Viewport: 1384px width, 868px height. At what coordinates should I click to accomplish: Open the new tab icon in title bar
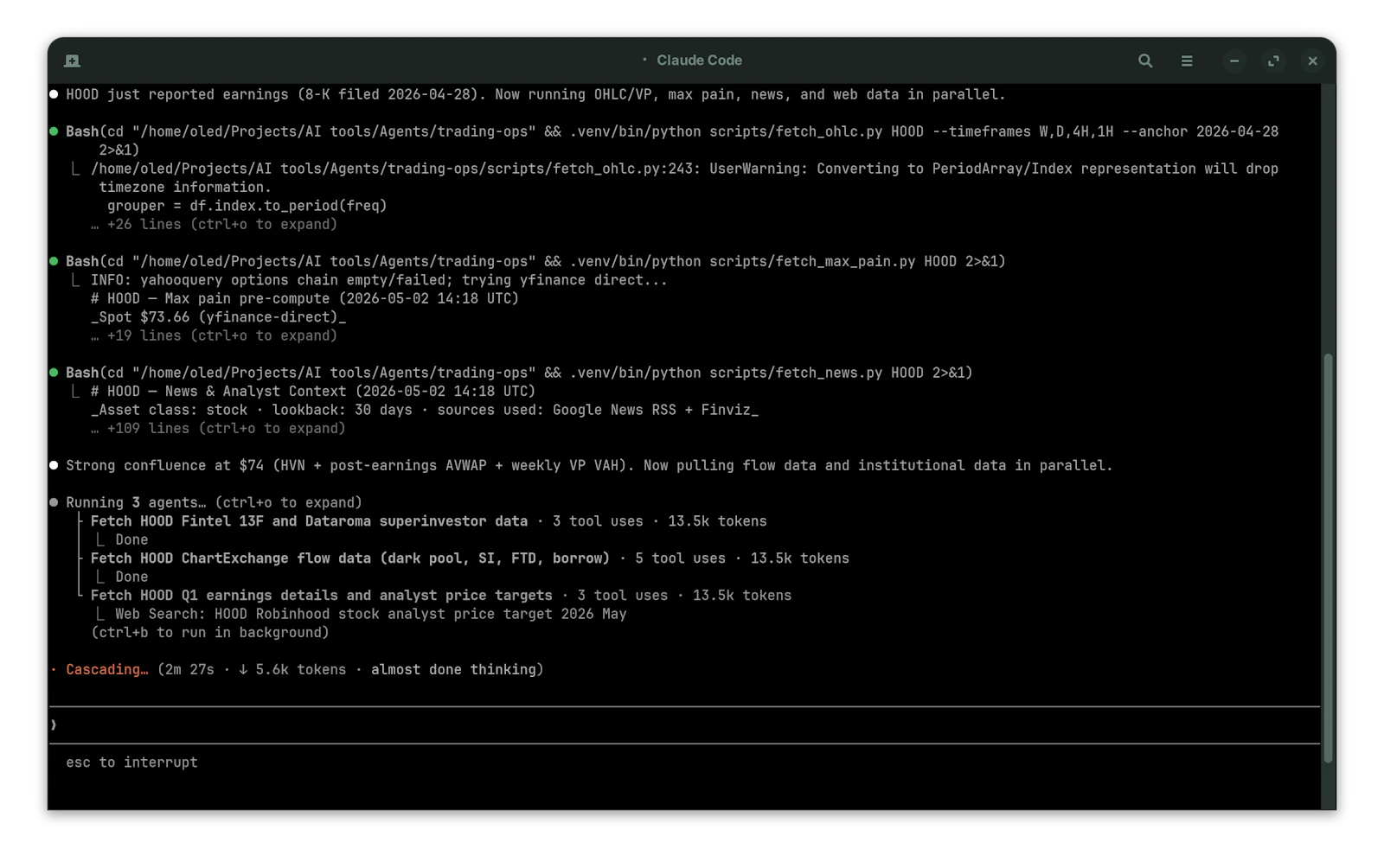(x=73, y=61)
